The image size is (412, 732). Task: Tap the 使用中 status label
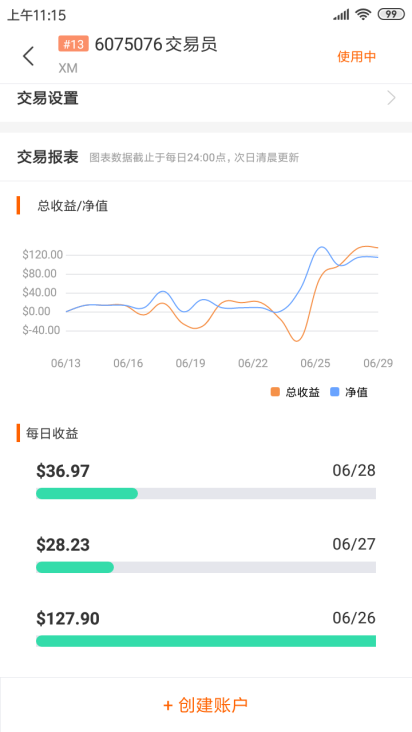(357, 57)
